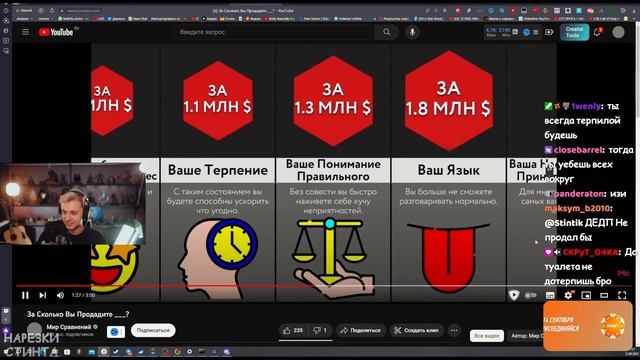Open YouTube notifications bell

[x=597, y=32]
